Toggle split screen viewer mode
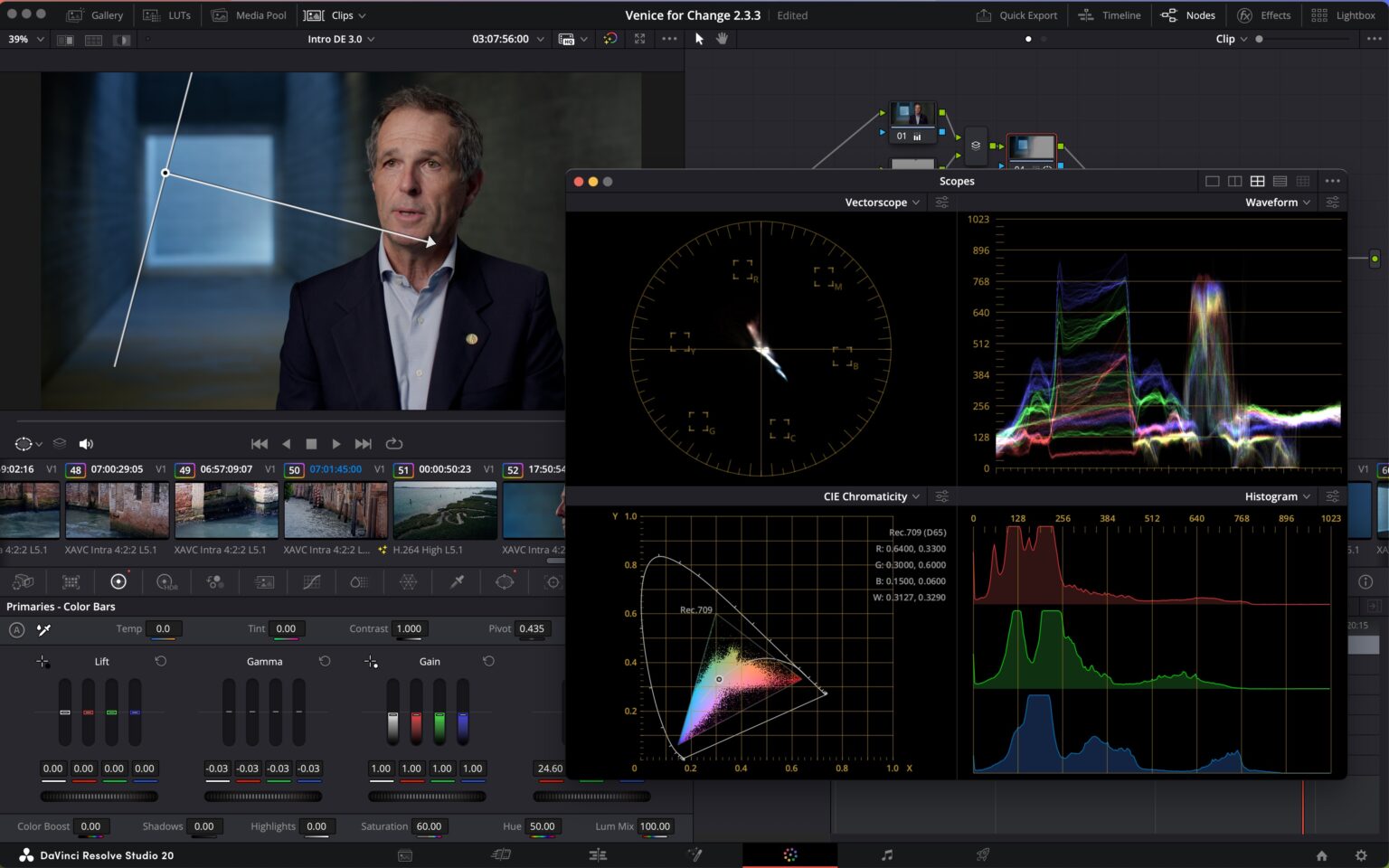Screen dimensions: 1389x868 click(93, 40)
